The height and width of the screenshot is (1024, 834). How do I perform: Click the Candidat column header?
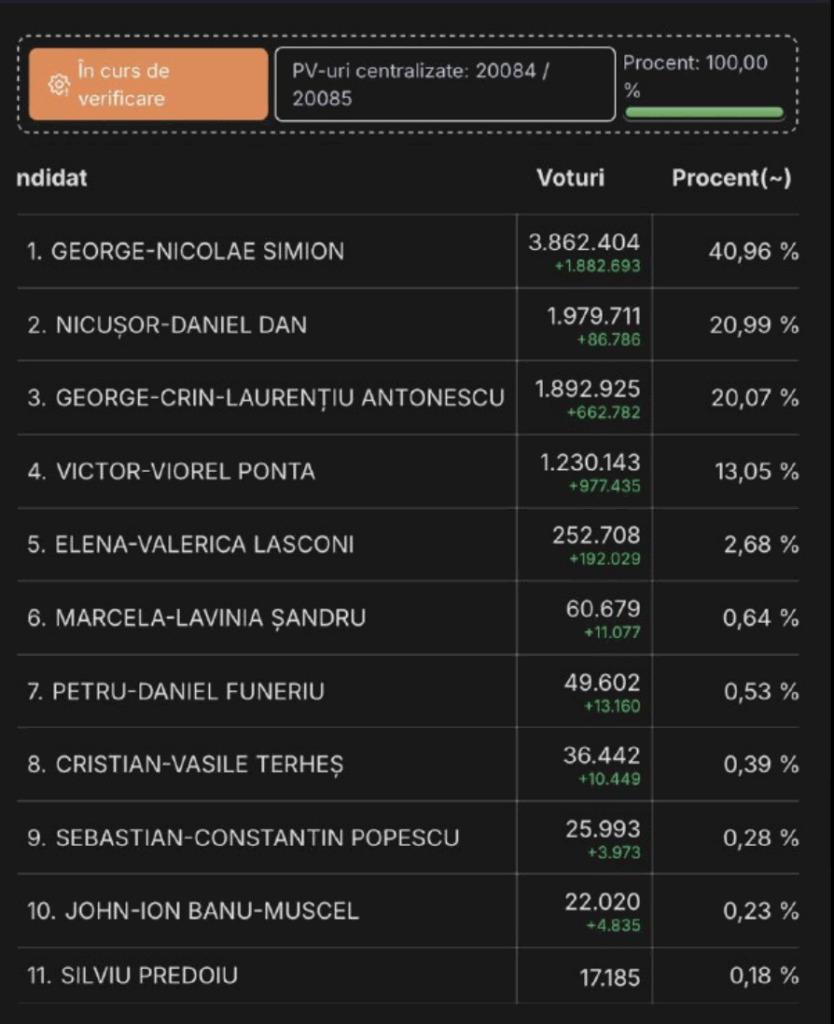coord(52,178)
